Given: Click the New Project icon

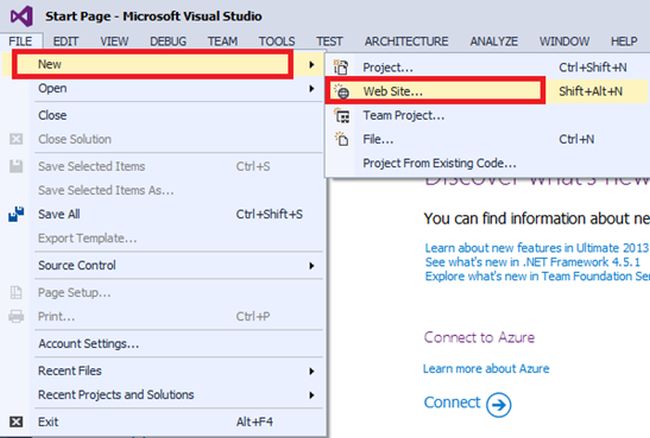Looking at the screenshot, I should 342,67.
